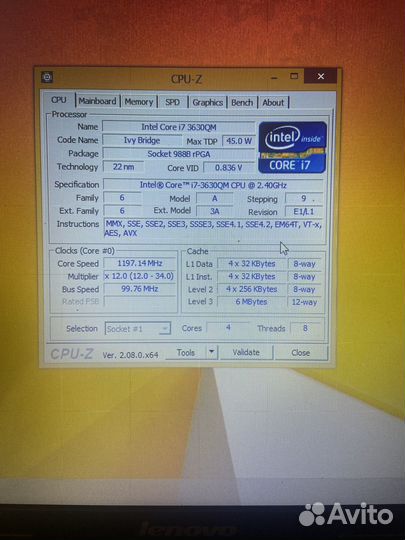Click the Instructions list text

pos(213,228)
